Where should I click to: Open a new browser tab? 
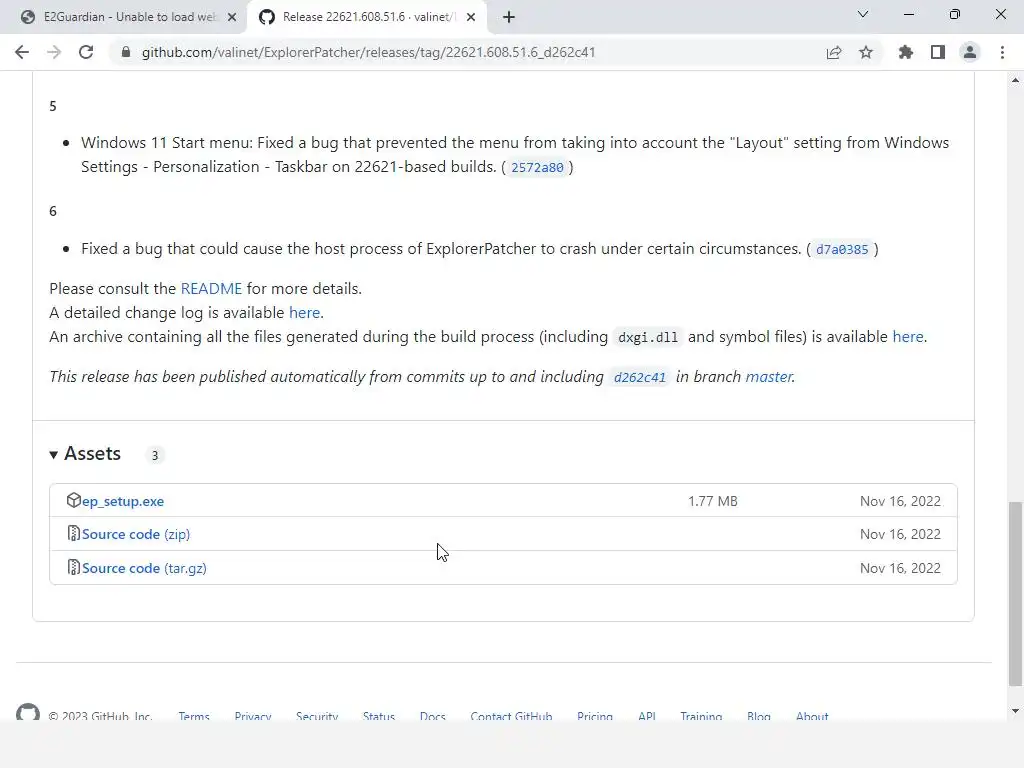tap(509, 17)
